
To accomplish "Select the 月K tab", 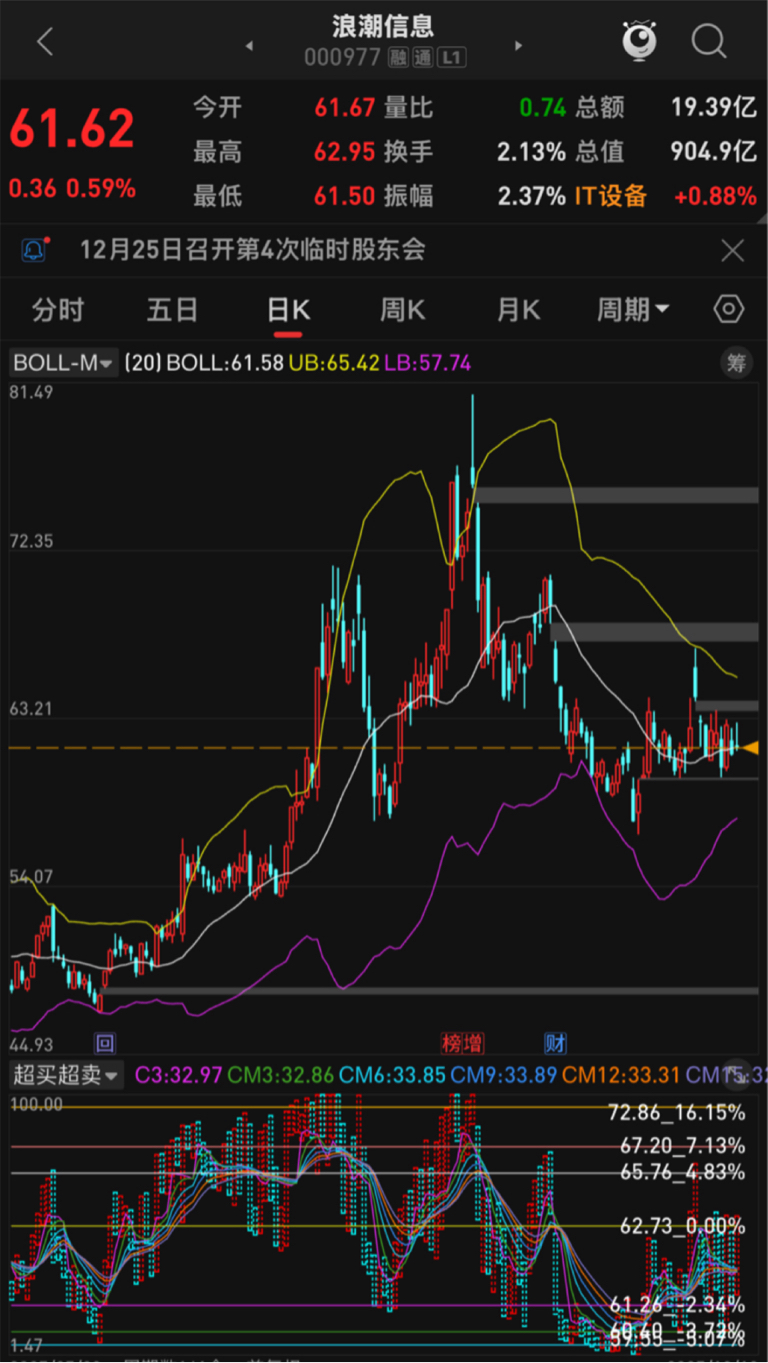I will [x=518, y=310].
